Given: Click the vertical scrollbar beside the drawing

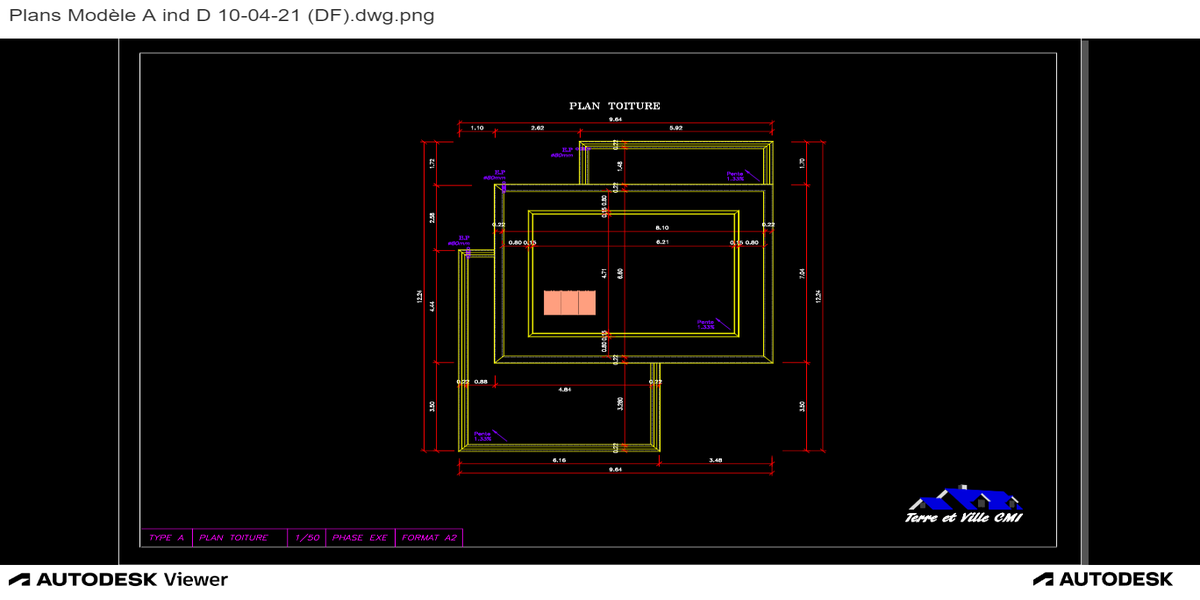Looking at the screenshot, I should (x=1084, y=301).
